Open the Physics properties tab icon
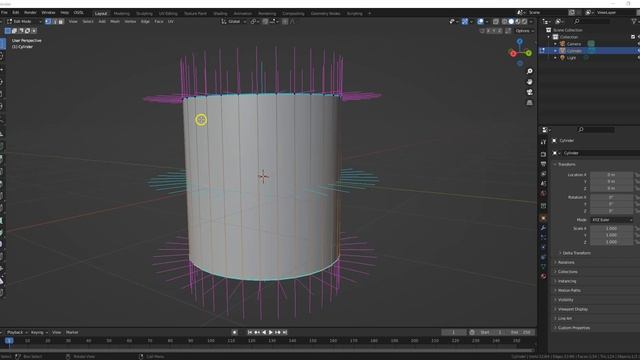 click(543, 247)
